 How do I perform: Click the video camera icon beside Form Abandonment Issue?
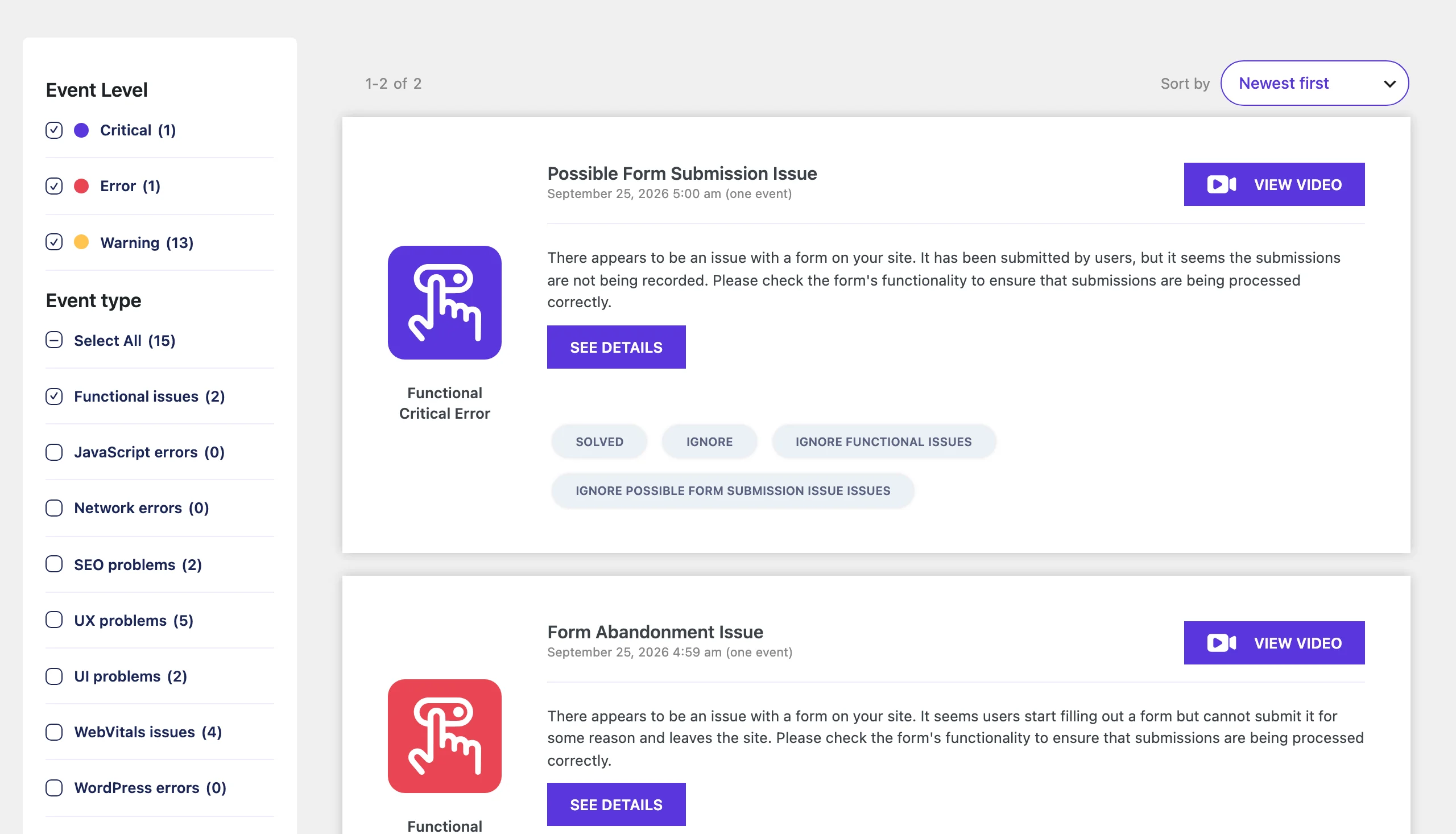pyautogui.click(x=1221, y=643)
